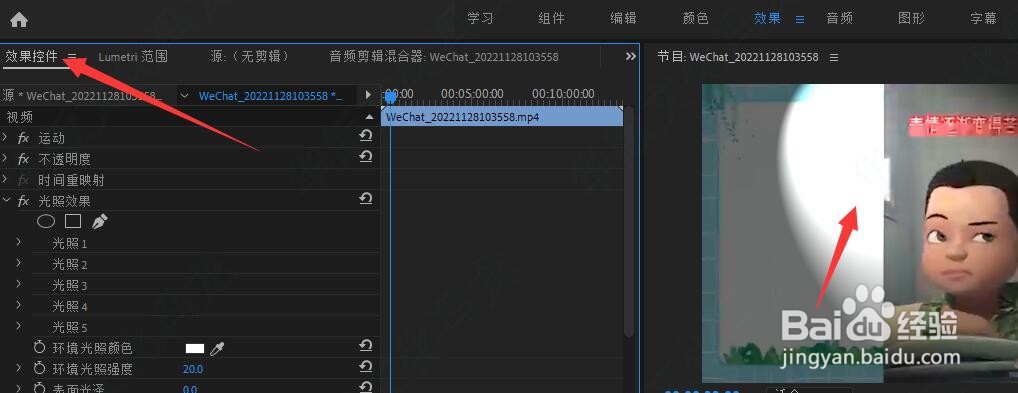Reset the 环境光照颜色 parameter
Screen dimensions: 1018x393
[x=366, y=346]
